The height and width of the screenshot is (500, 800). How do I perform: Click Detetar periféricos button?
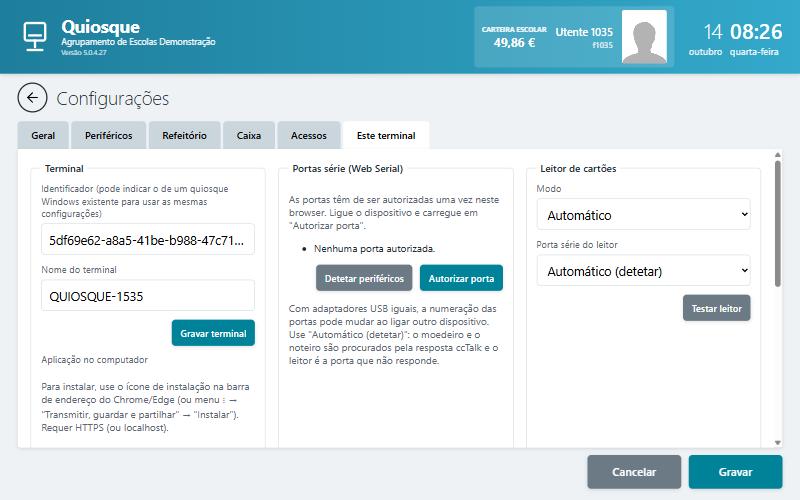pyautogui.click(x=364, y=279)
